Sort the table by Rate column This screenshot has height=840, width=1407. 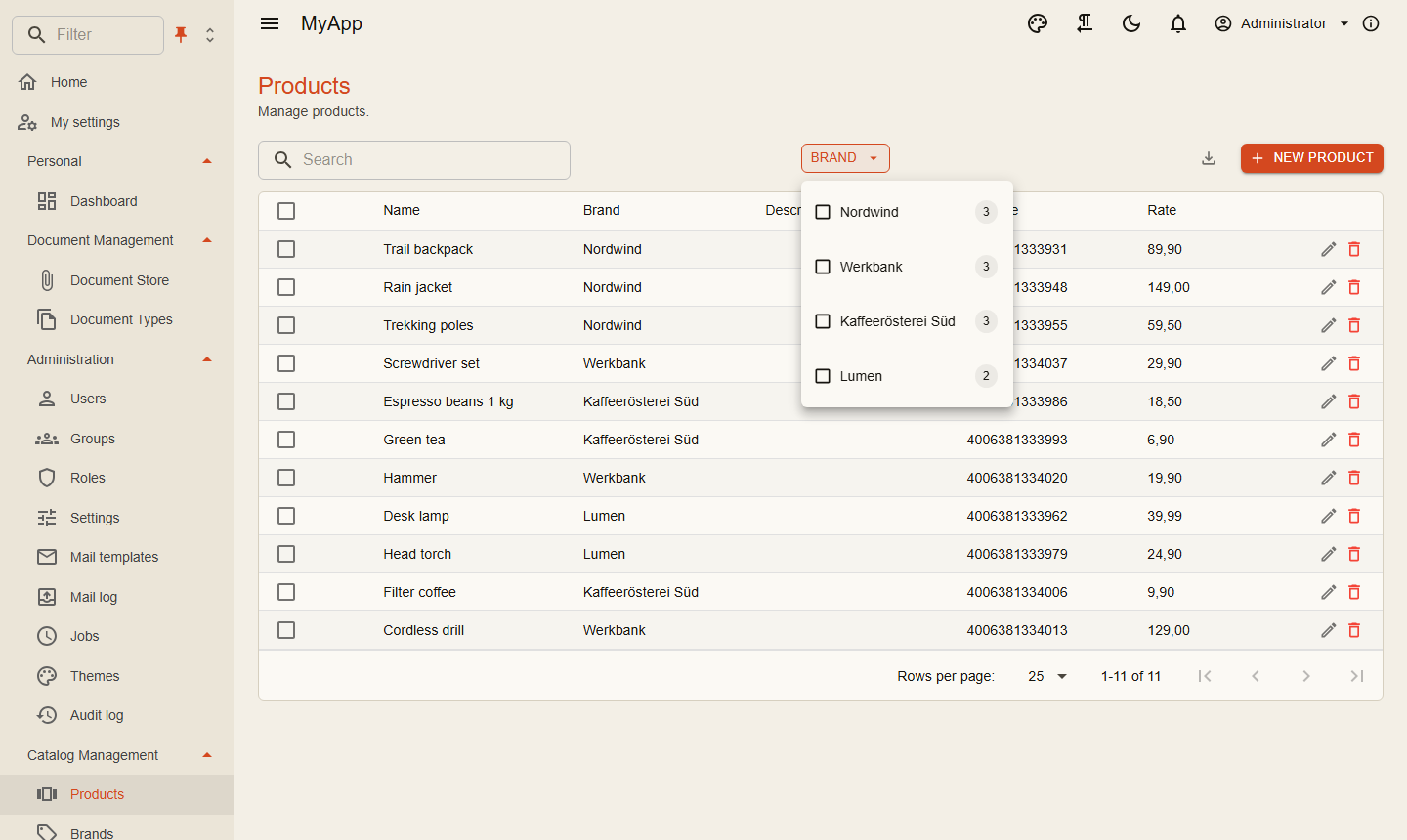click(x=1162, y=210)
